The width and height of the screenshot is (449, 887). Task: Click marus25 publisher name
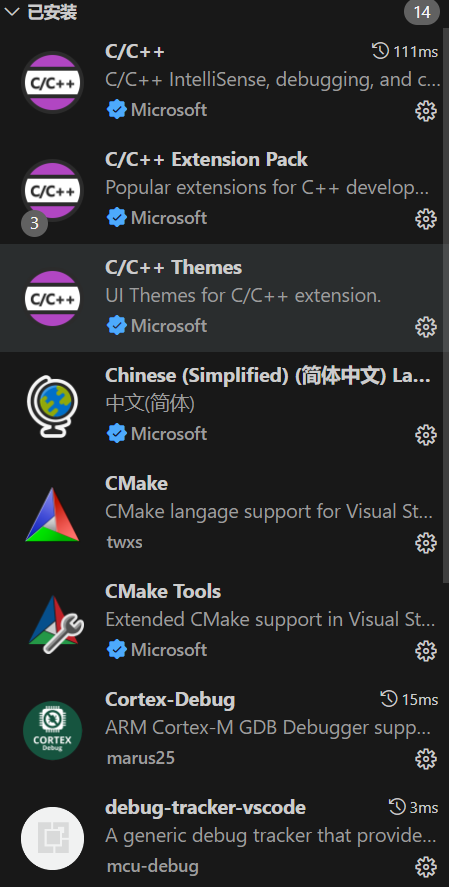(x=140, y=758)
